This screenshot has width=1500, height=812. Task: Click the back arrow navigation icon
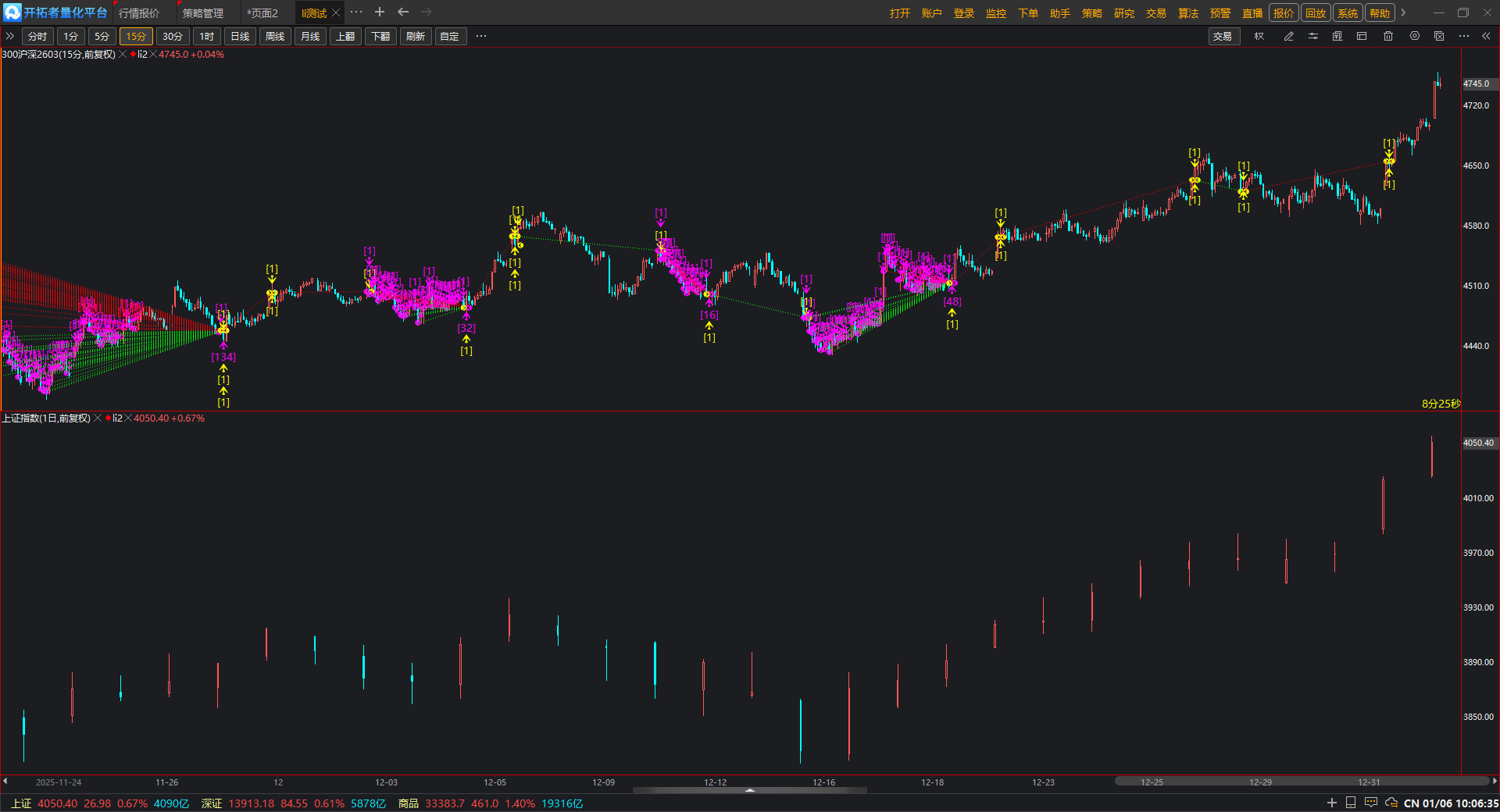tap(403, 12)
